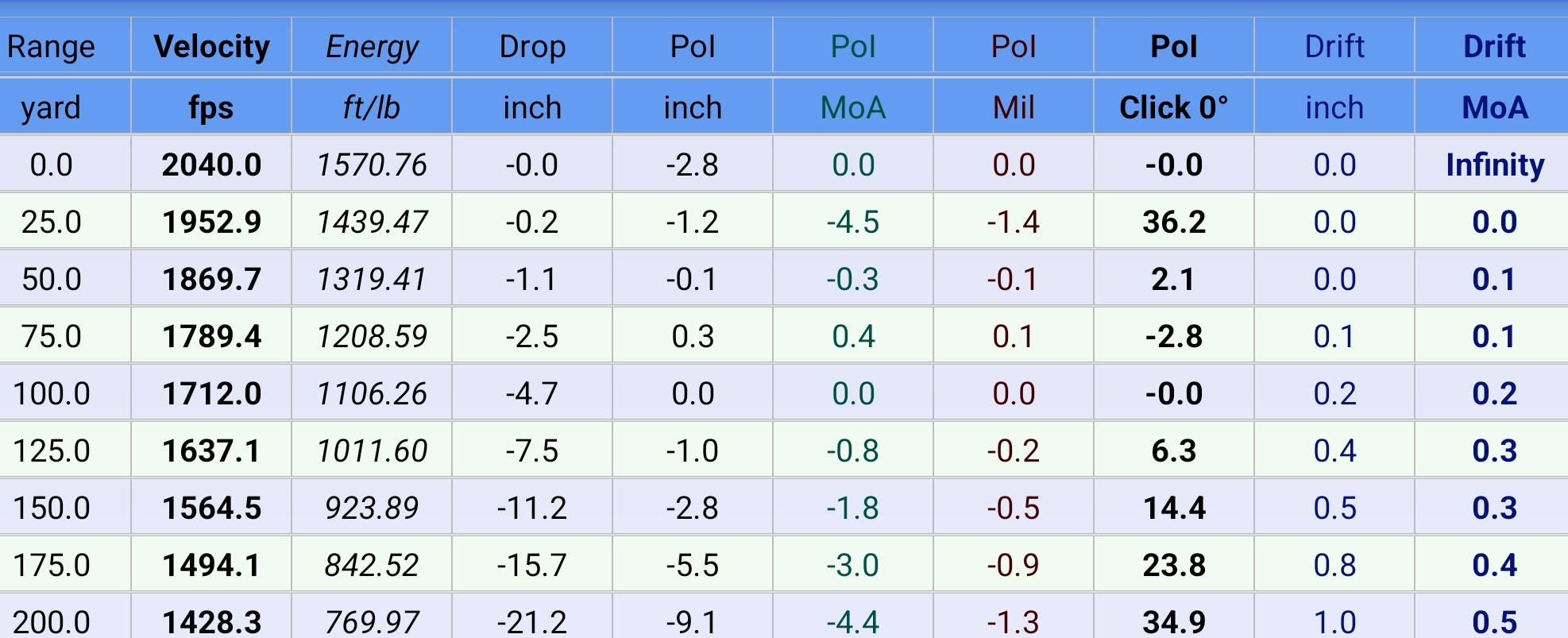This screenshot has width=1568, height=638.
Task: Click drop value -11.2
Action: coord(532,508)
